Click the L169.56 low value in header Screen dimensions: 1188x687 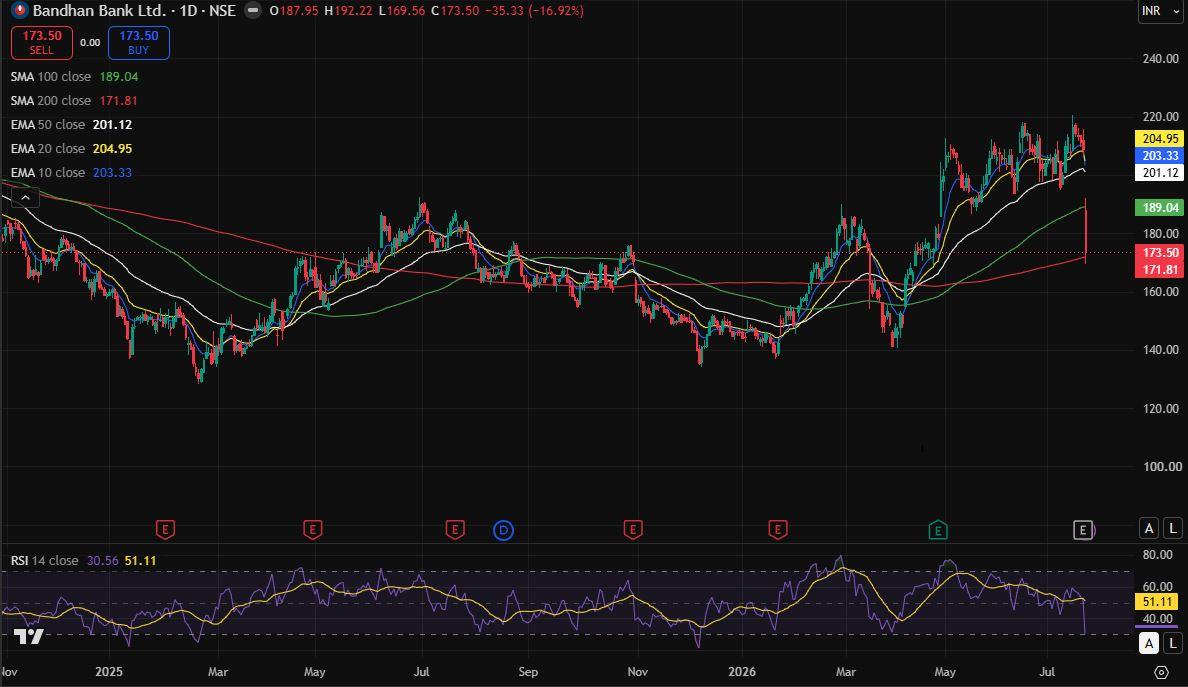coord(402,11)
